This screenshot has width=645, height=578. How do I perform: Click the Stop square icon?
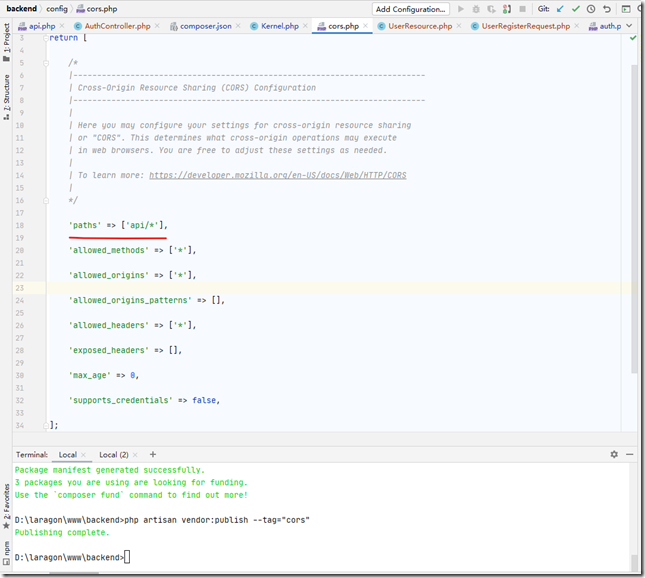point(522,9)
